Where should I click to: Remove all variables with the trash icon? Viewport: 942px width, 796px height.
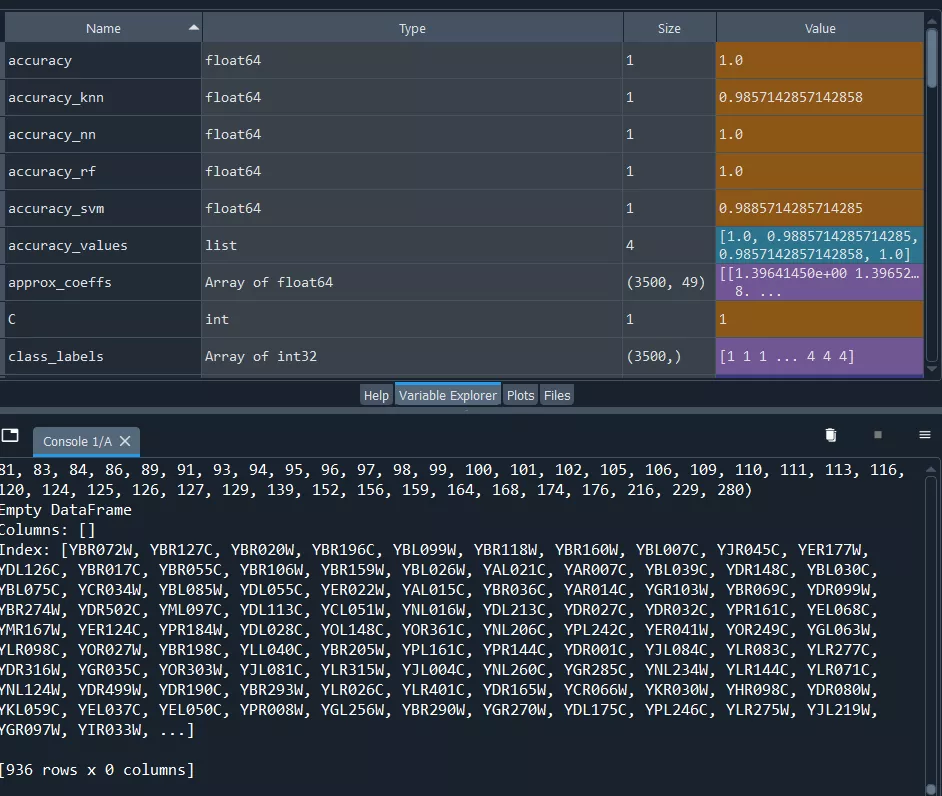(x=831, y=435)
